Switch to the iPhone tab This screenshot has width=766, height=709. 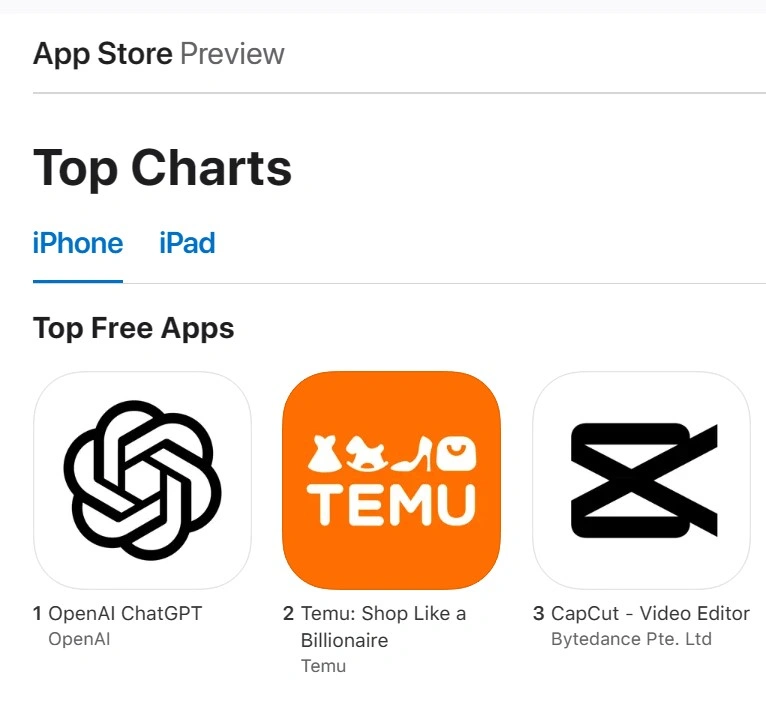click(78, 243)
